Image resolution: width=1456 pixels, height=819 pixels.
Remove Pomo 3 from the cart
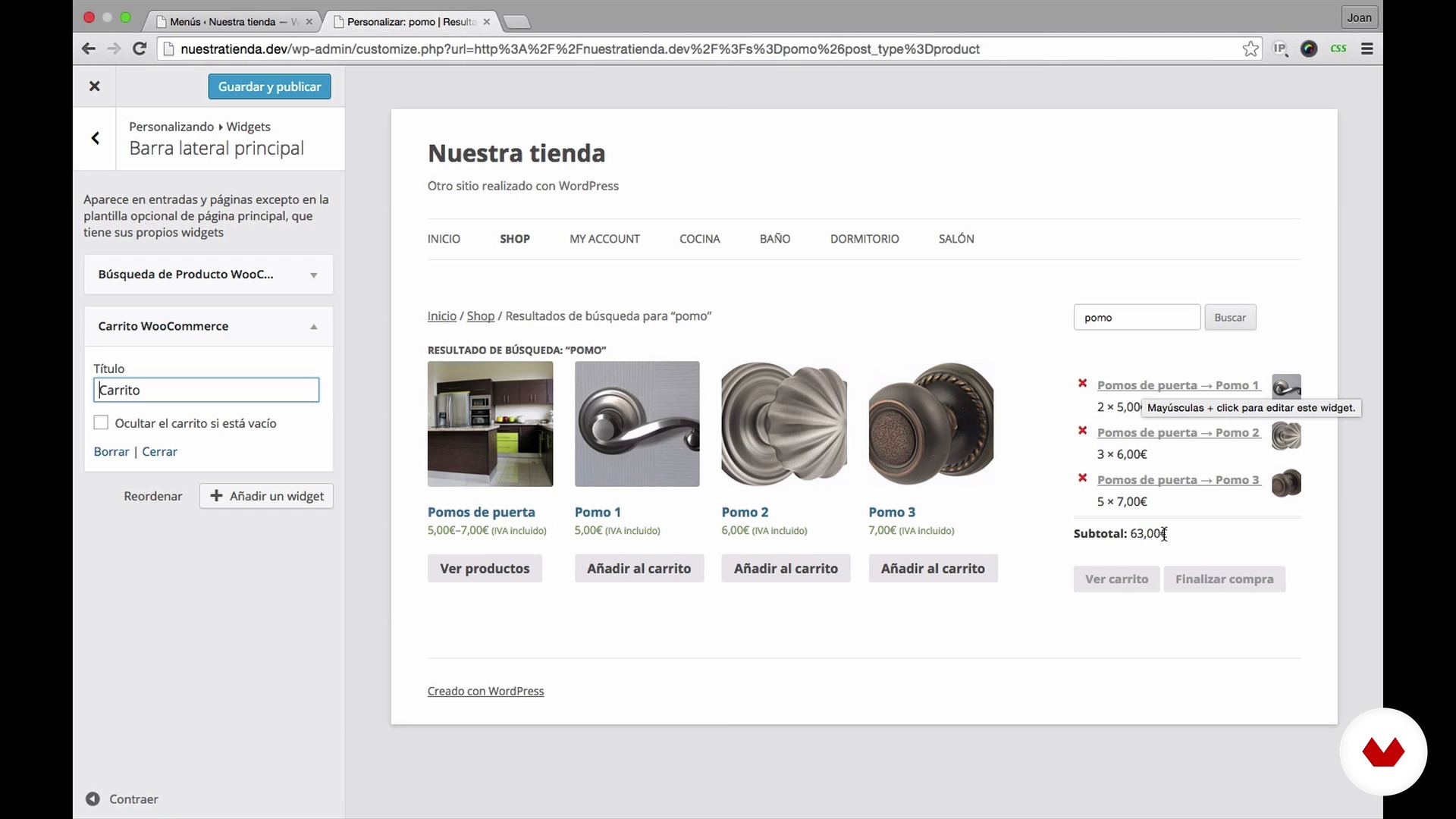pyautogui.click(x=1083, y=478)
